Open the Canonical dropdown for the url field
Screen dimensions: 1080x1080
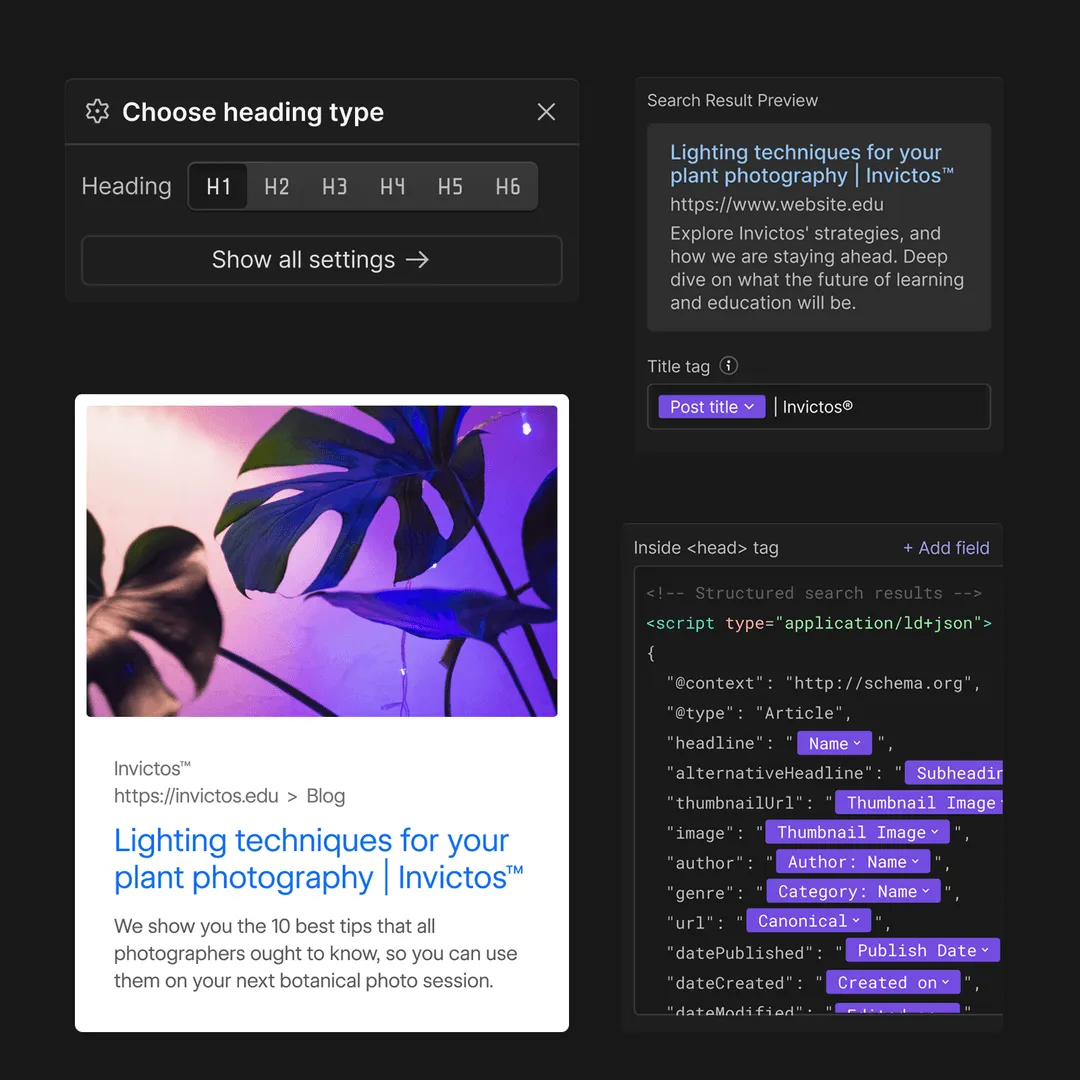pos(808,921)
